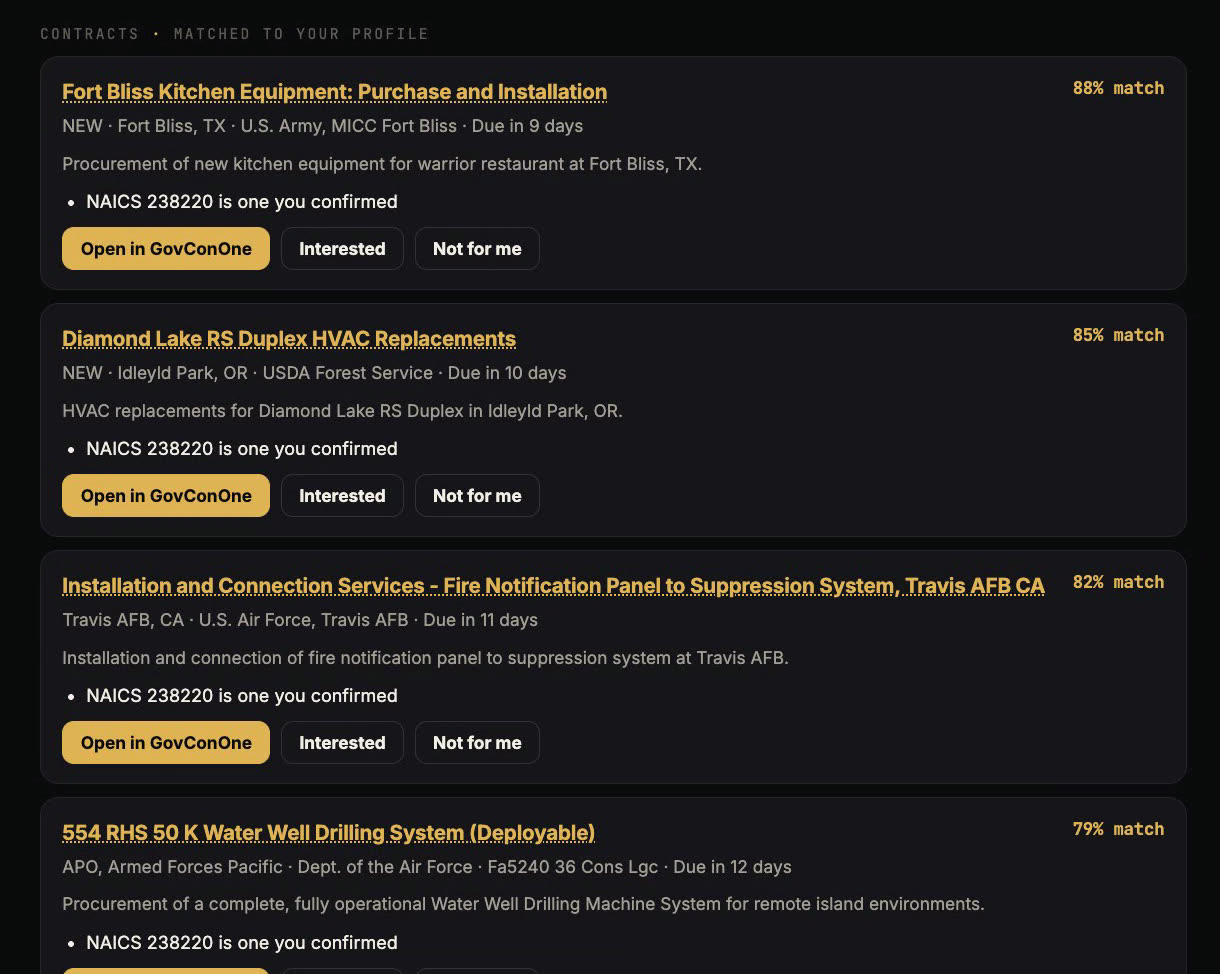Select the USDA Forest Service due in 10 days line
Viewport: 1220px width, 974px height.
(x=314, y=373)
